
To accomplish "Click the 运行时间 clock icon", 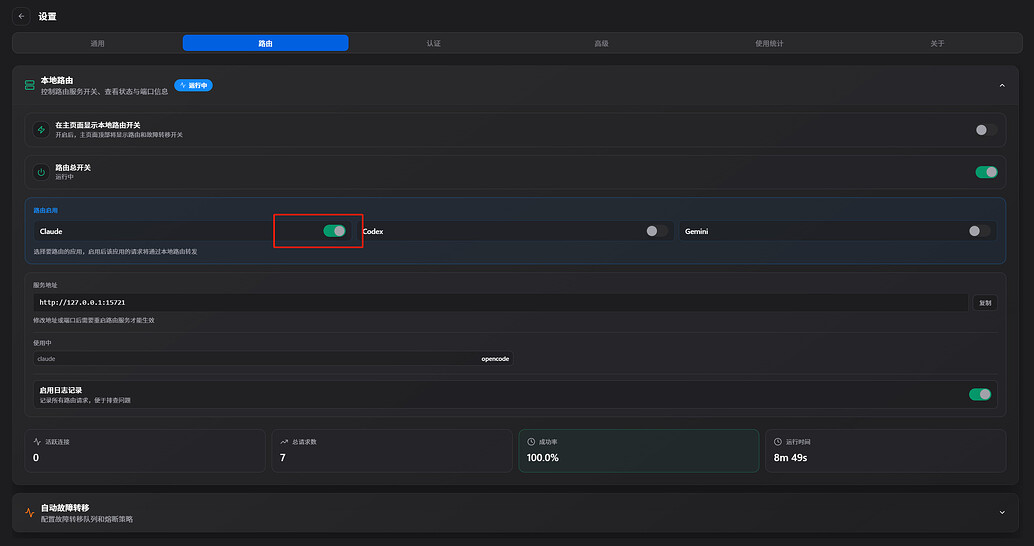I will click(777, 442).
